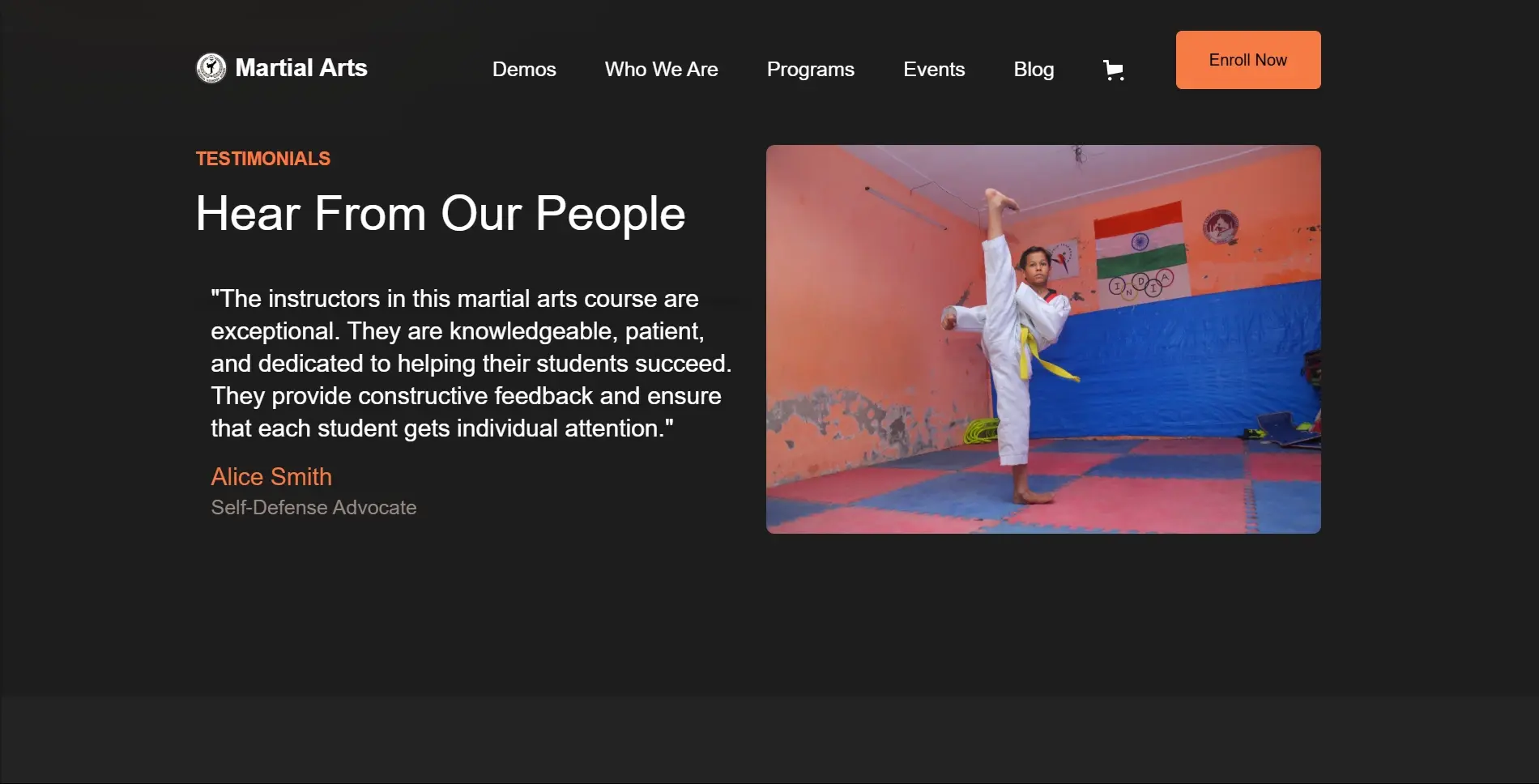
Task: Click the student performing high kick photo
Action: pos(1043,339)
